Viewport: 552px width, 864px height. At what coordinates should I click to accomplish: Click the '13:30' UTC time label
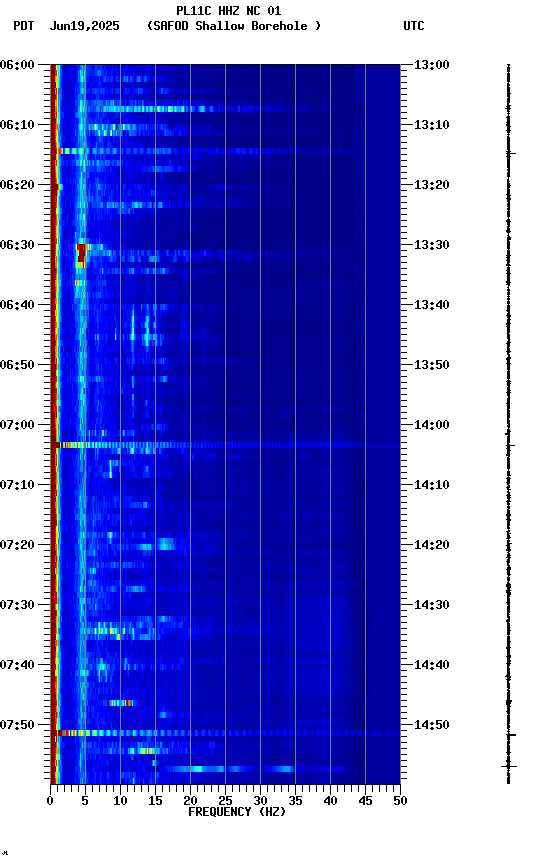[x=432, y=245]
